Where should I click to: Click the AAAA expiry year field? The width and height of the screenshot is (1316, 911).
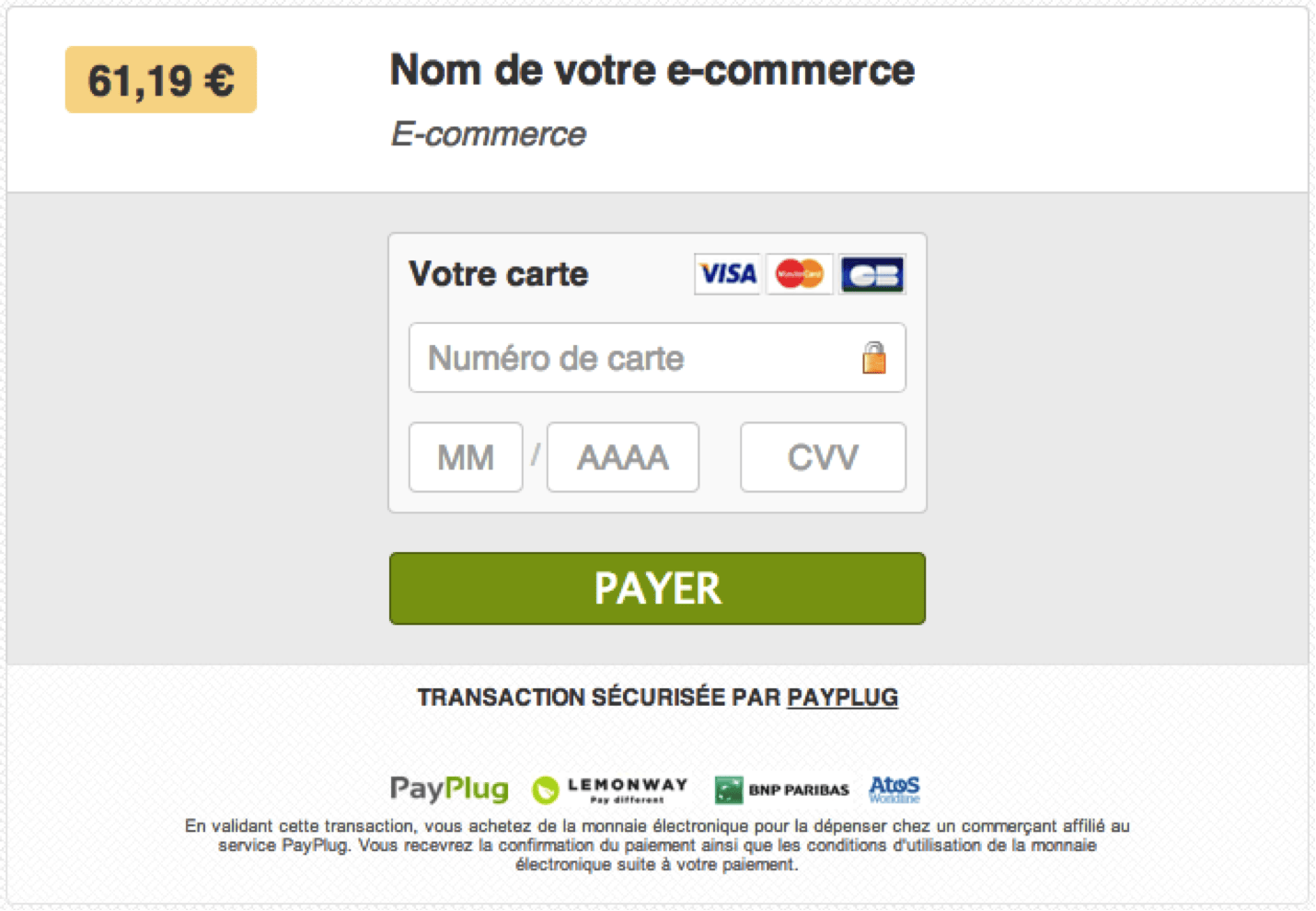click(622, 456)
